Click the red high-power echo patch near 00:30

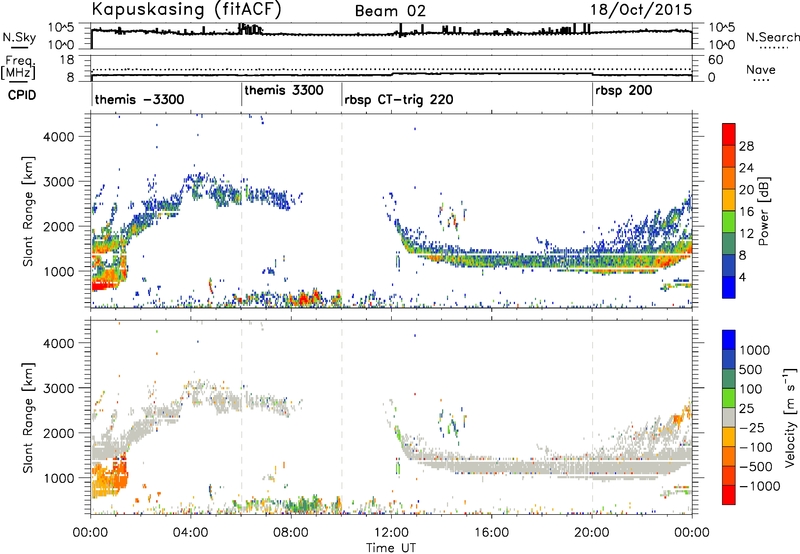pos(105,286)
